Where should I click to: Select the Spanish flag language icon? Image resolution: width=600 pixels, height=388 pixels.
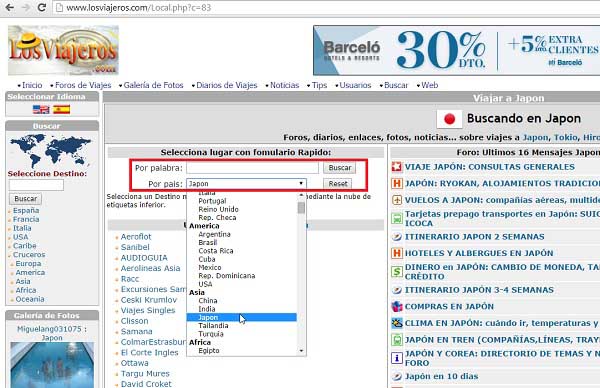61,110
